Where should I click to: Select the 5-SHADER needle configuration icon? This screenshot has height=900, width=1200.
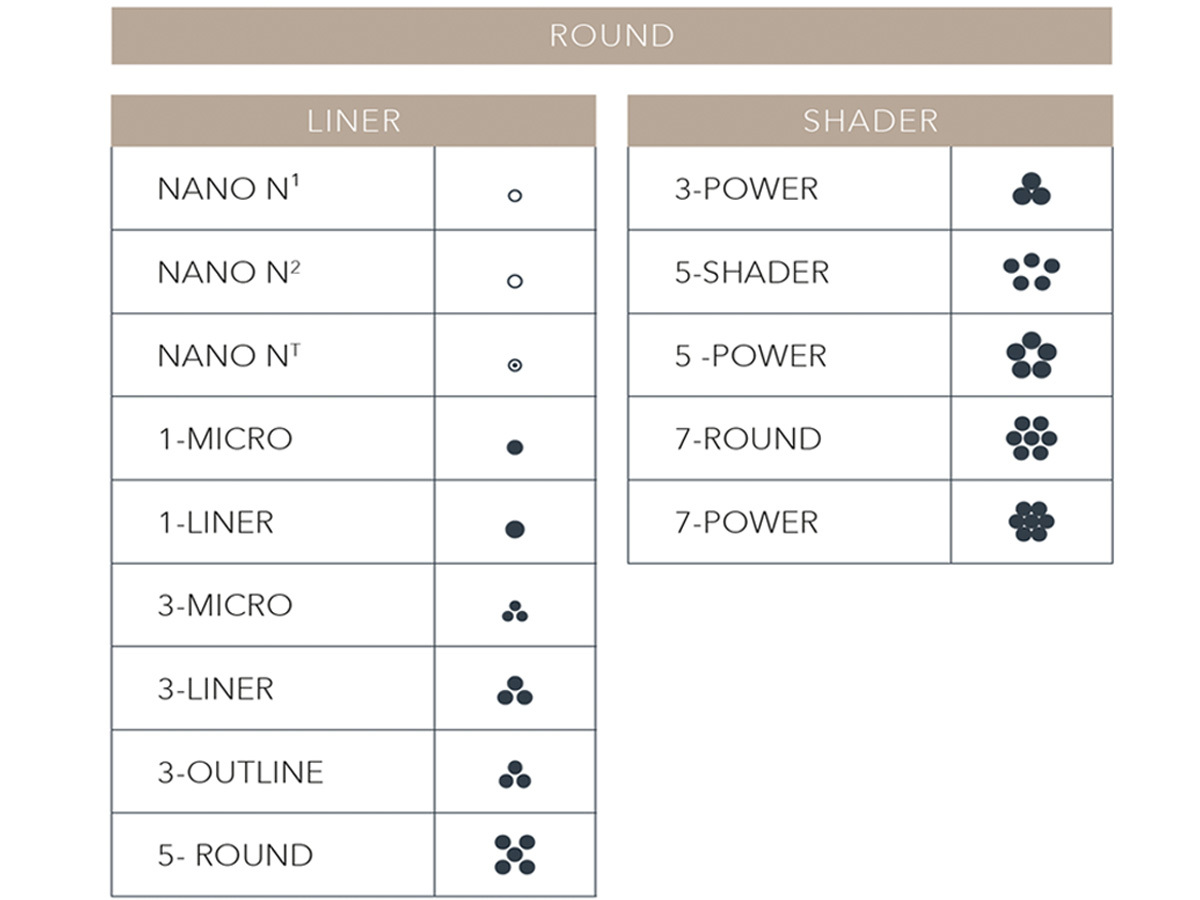point(1031,272)
